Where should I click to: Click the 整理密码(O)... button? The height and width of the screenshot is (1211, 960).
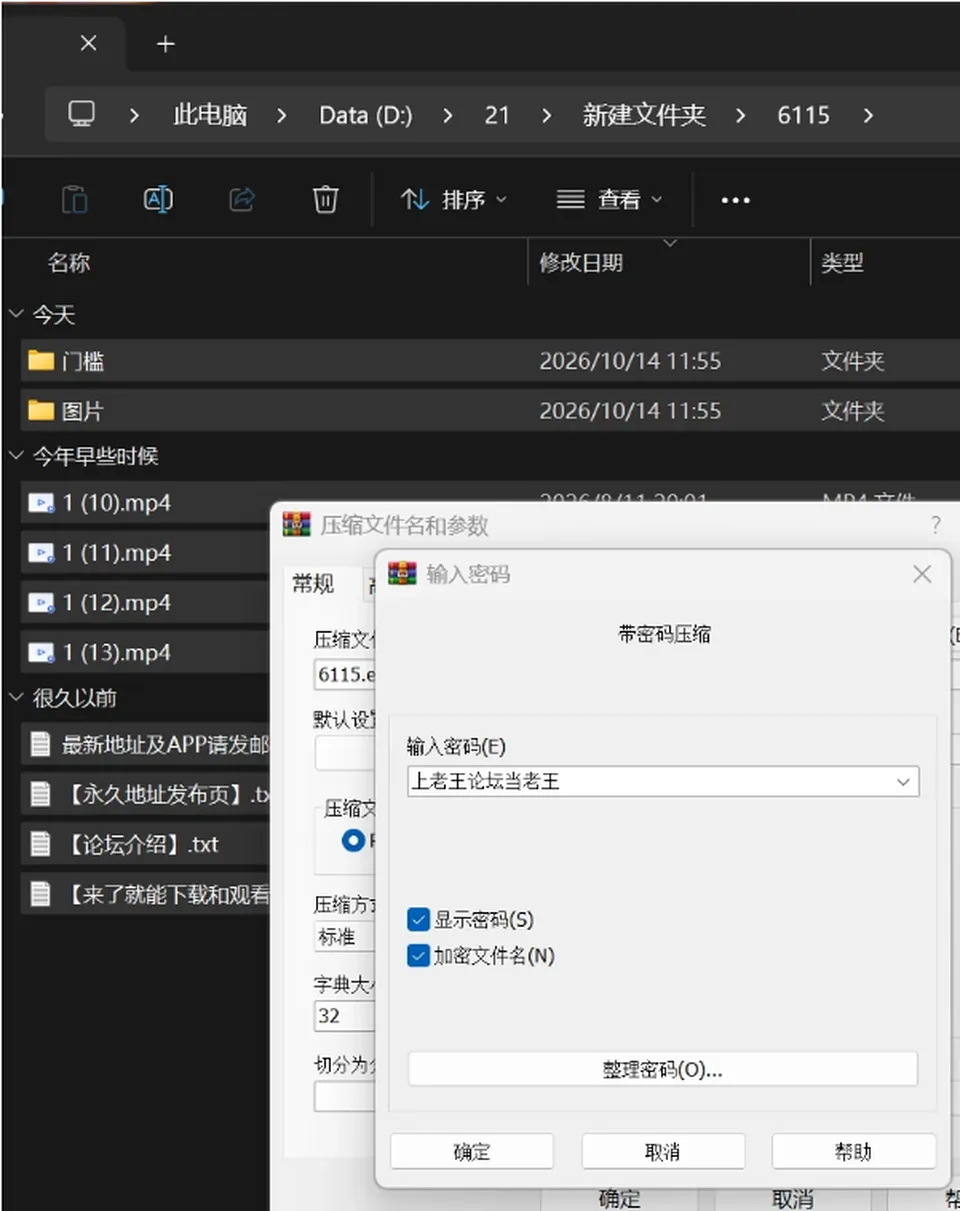[x=663, y=1069]
